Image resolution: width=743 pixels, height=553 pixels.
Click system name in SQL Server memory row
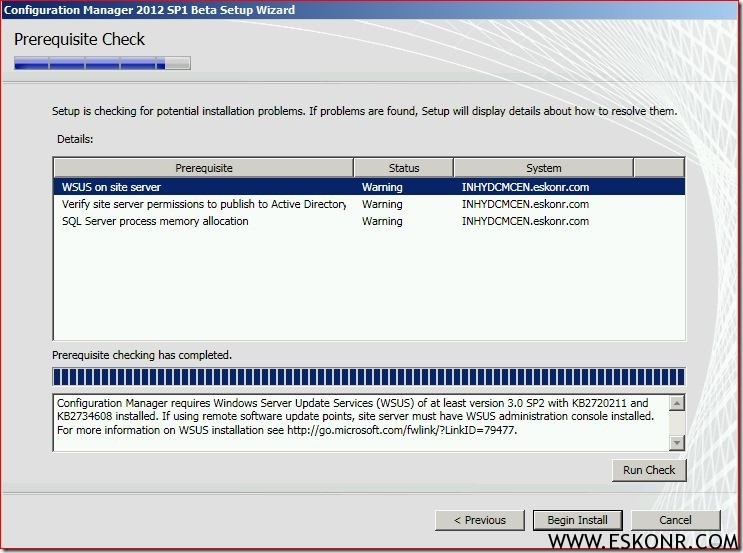click(x=525, y=221)
